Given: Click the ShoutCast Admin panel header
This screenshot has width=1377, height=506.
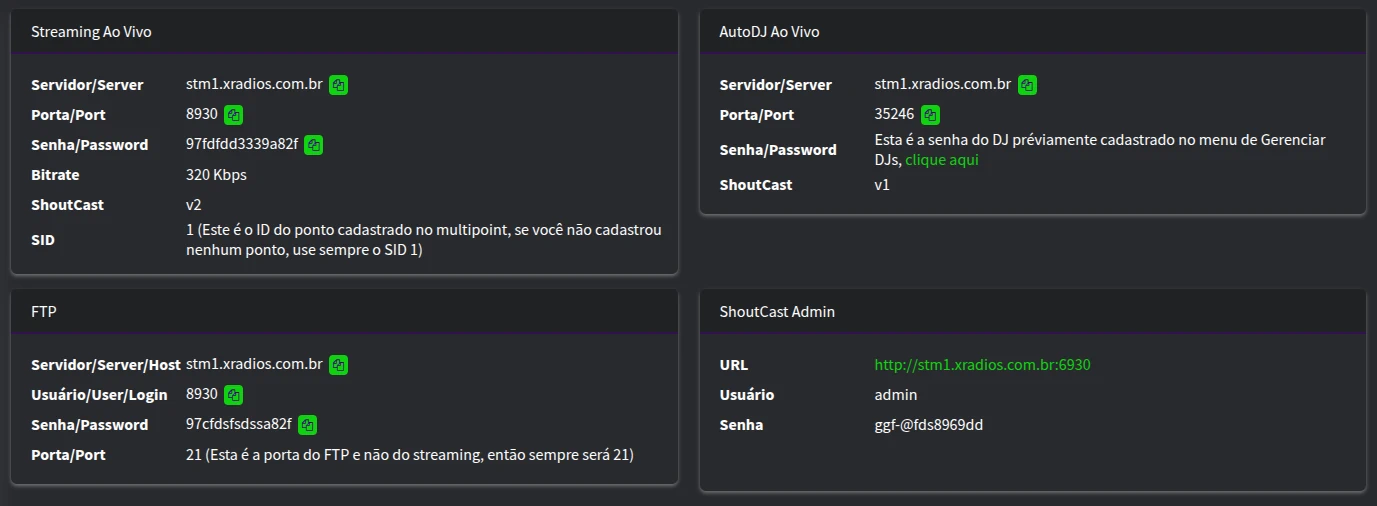Looking at the screenshot, I should click(777, 312).
